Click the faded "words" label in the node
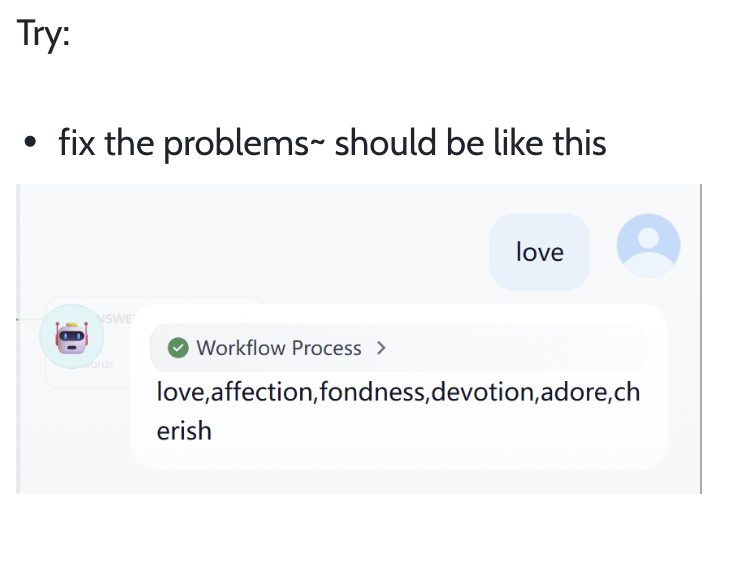 click(97, 364)
